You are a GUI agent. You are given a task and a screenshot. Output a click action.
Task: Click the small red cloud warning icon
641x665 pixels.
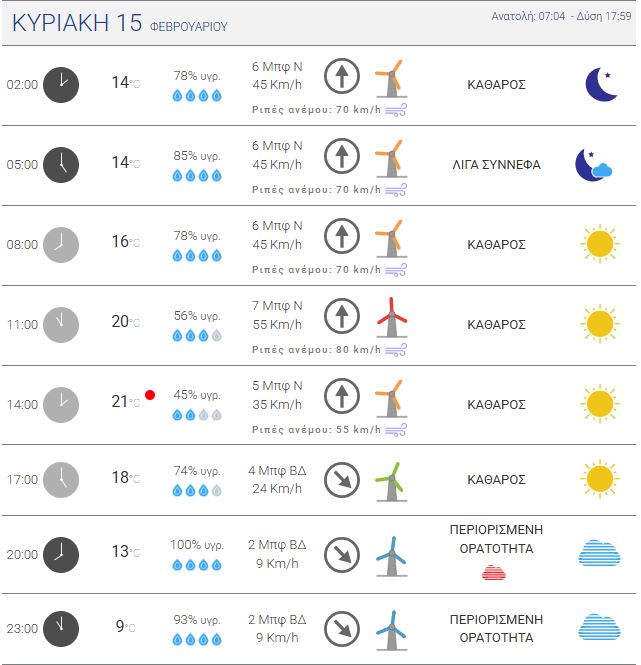494,572
